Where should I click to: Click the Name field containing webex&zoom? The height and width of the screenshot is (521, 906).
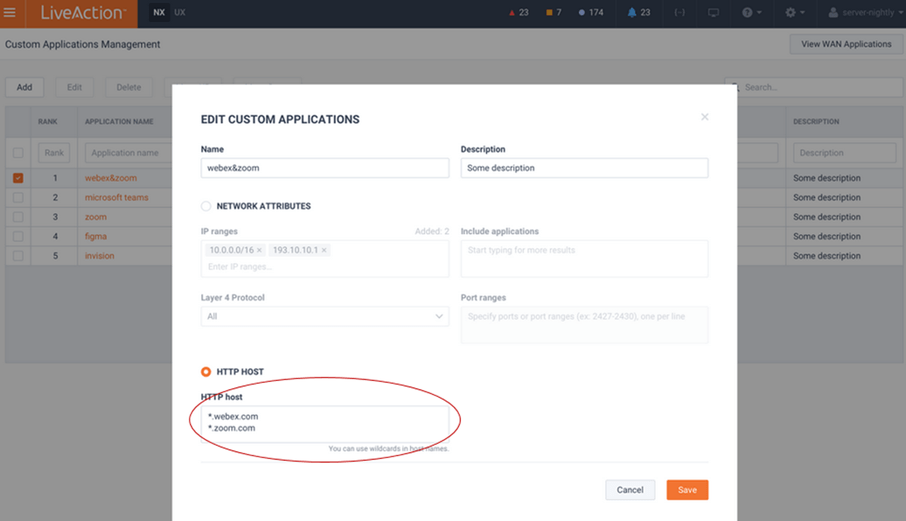point(325,168)
